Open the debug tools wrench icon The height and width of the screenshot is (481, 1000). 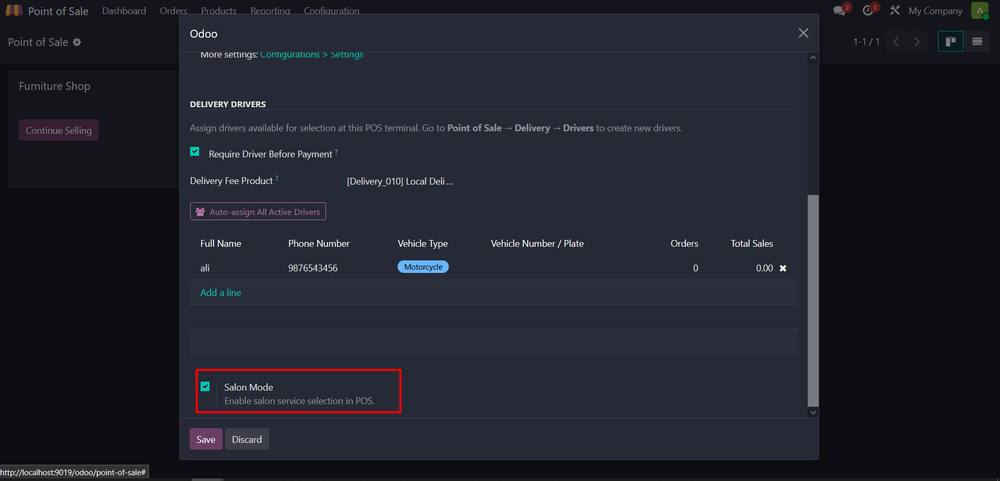[x=895, y=11]
